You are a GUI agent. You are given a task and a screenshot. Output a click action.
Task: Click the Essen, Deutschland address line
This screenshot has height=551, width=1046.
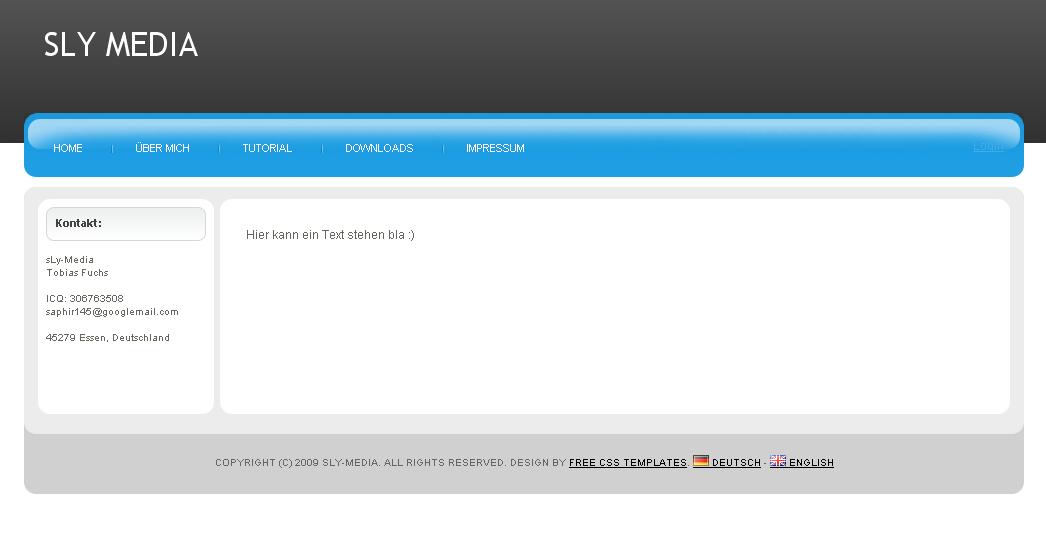(x=108, y=338)
